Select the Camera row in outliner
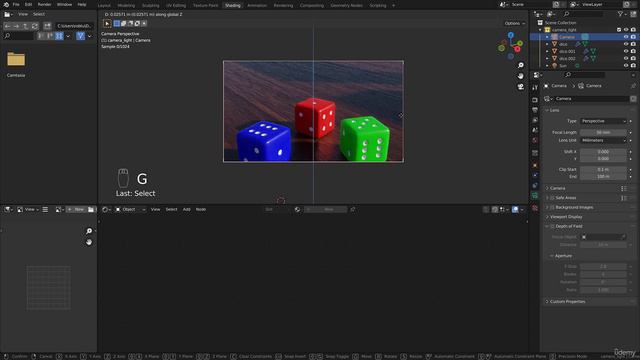Viewport: 640px width, 360px height. pyautogui.click(x=584, y=37)
